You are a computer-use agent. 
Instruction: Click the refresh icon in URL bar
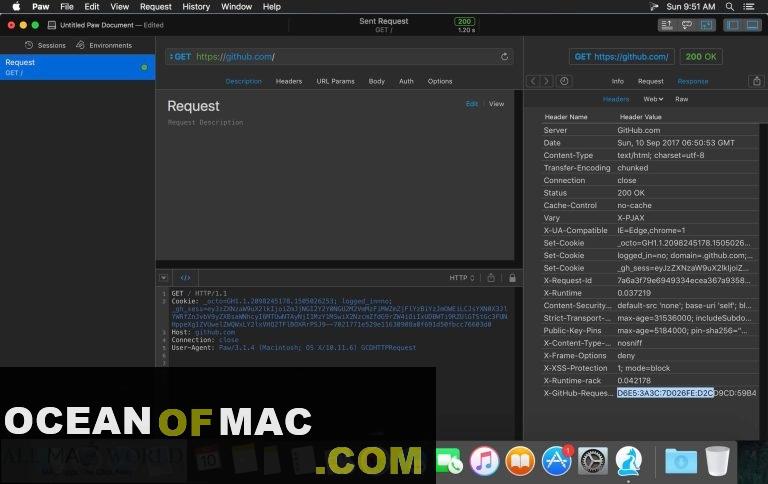[504, 57]
